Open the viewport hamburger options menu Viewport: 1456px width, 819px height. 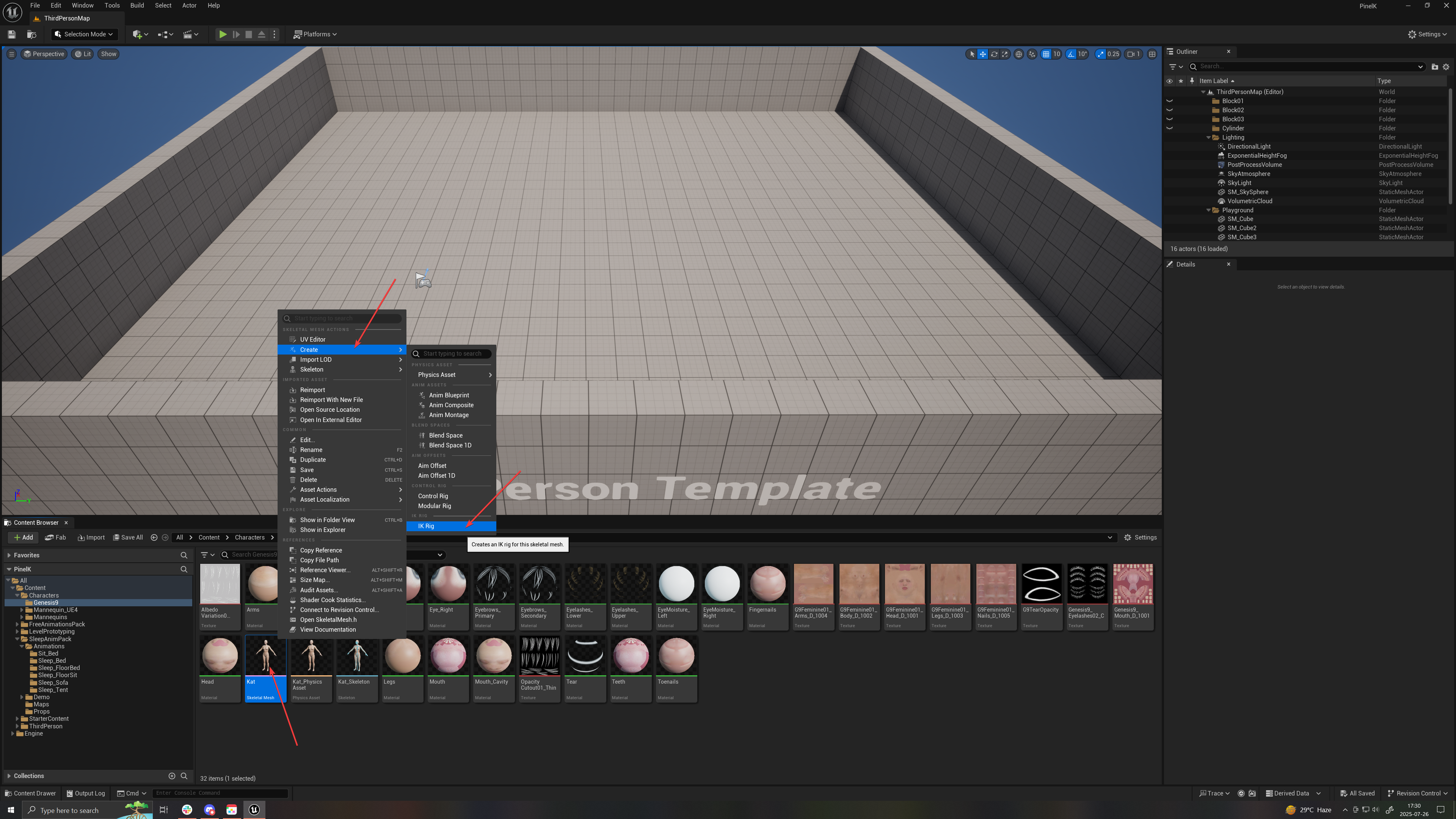click(11, 54)
